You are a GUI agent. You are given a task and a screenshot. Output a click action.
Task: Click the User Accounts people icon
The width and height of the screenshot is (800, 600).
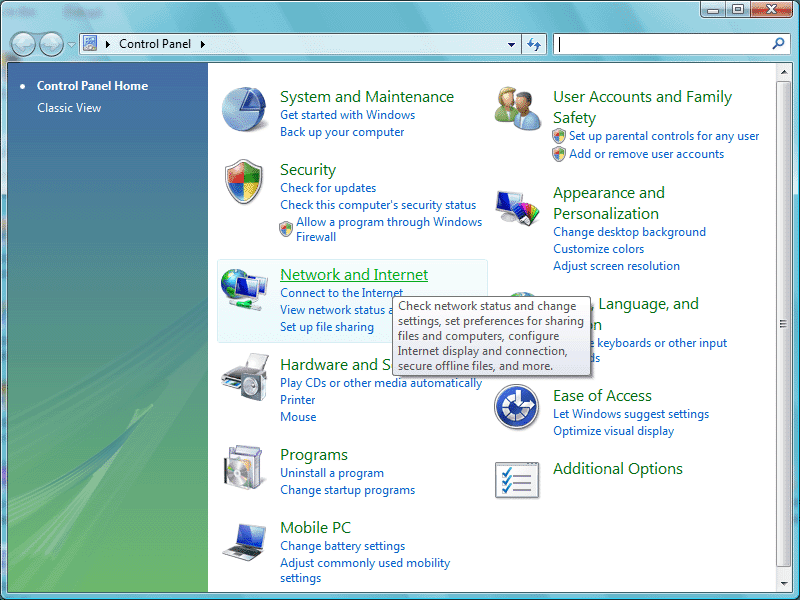pyautogui.click(x=517, y=108)
